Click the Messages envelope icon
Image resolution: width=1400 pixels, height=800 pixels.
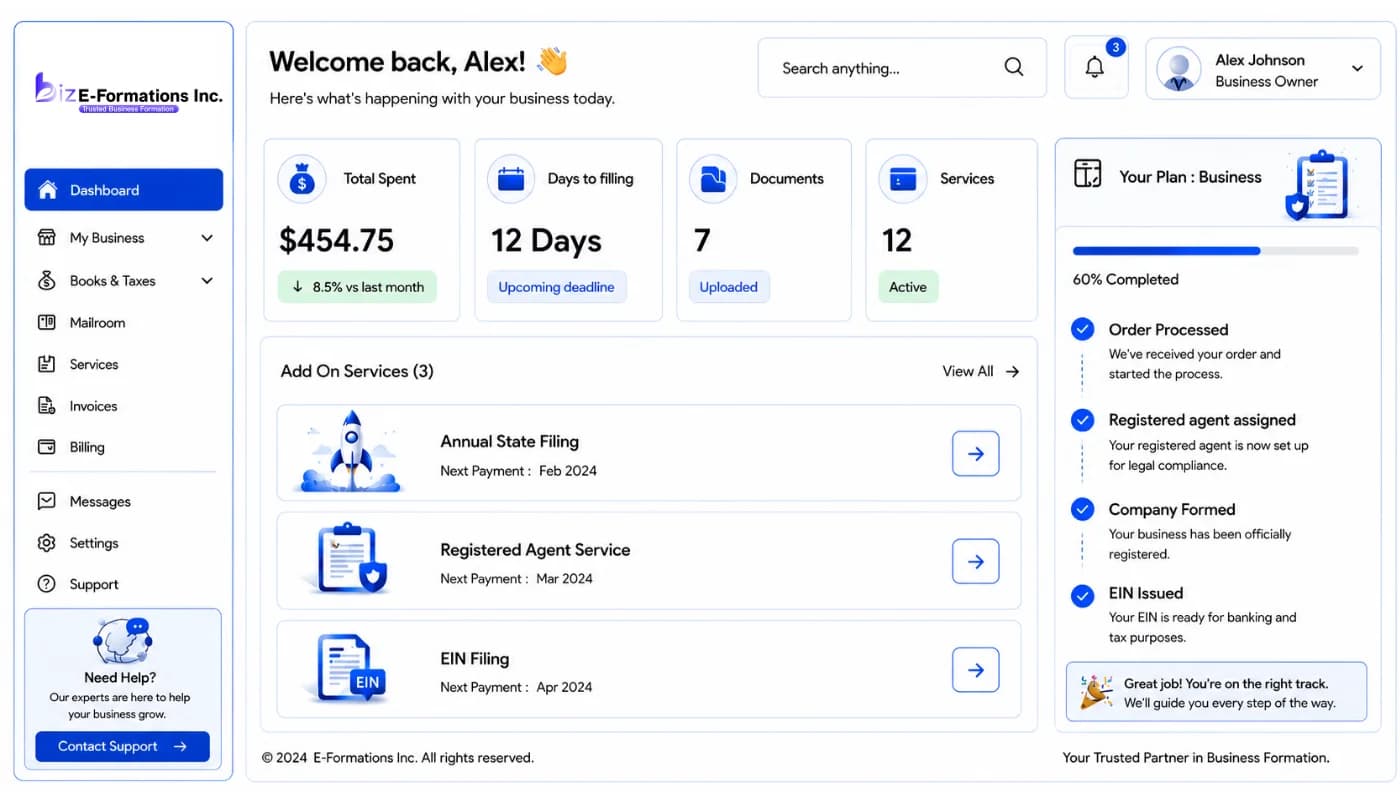click(46, 501)
